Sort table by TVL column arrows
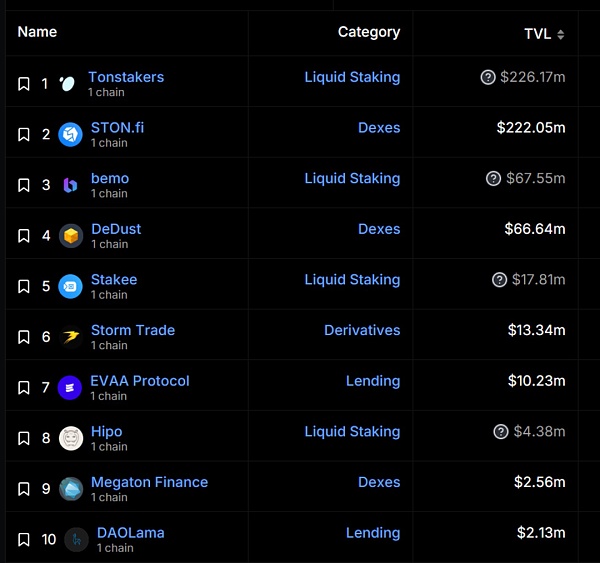The image size is (600, 563). tap(561, 35)
